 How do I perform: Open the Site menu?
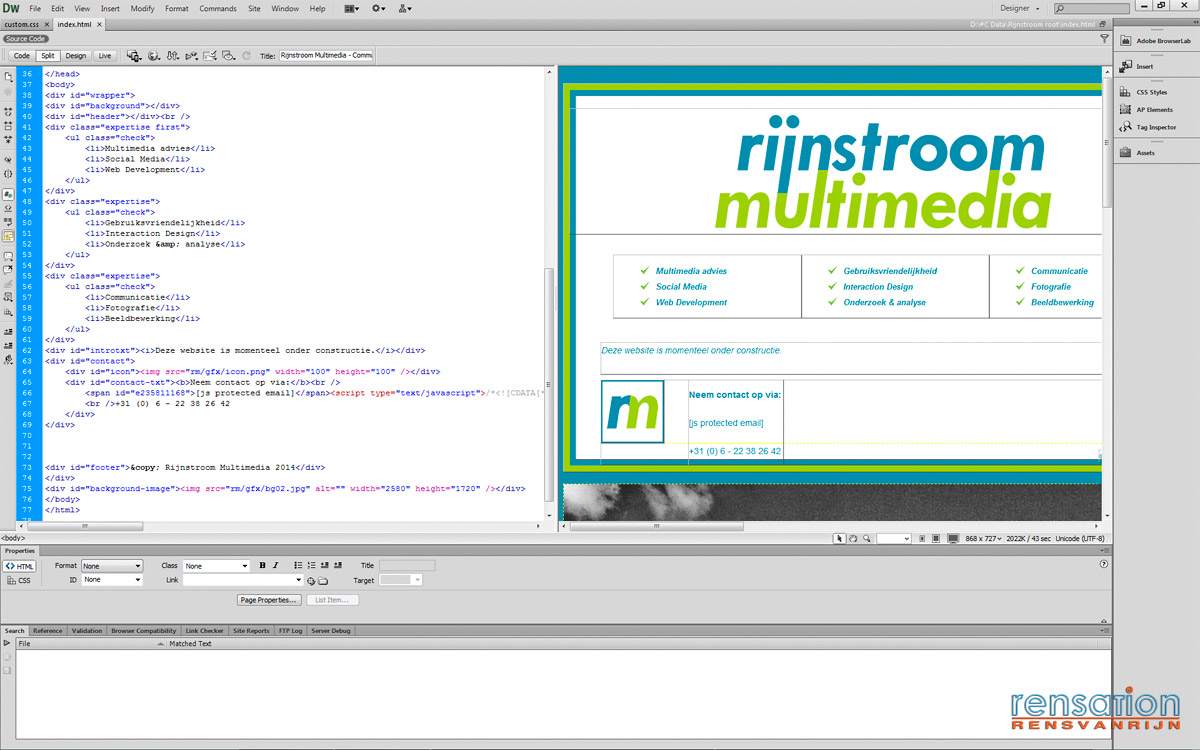click(x=254, y=8)
